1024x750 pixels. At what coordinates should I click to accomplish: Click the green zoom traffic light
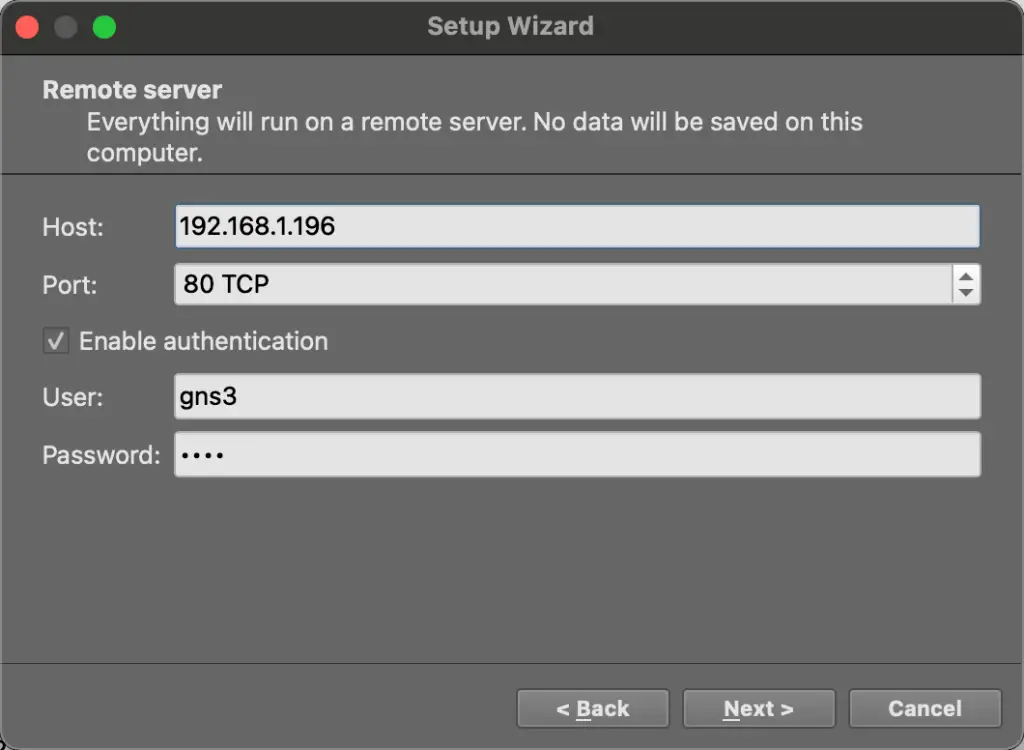click(103, 27)
